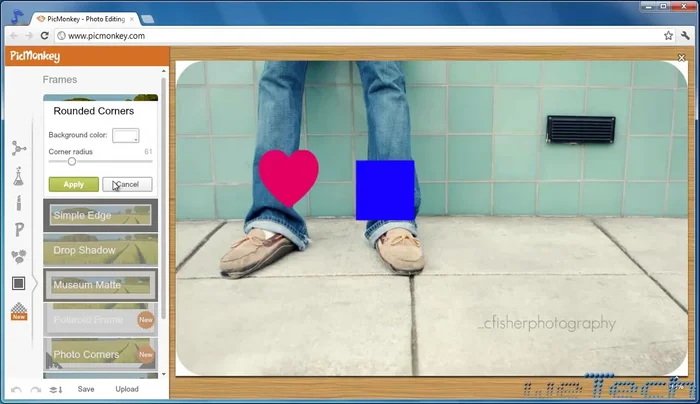
Task: Select the Text tool P icon
Action: 19,230
